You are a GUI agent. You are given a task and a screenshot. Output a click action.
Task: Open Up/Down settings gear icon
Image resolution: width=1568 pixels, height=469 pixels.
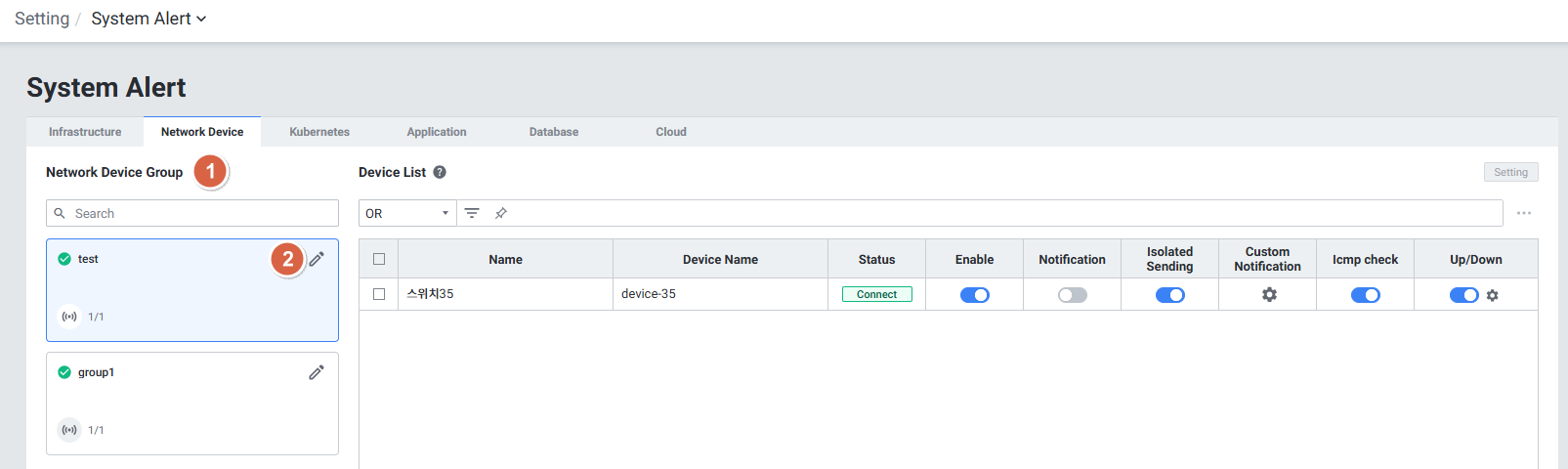pos(1492,295)
